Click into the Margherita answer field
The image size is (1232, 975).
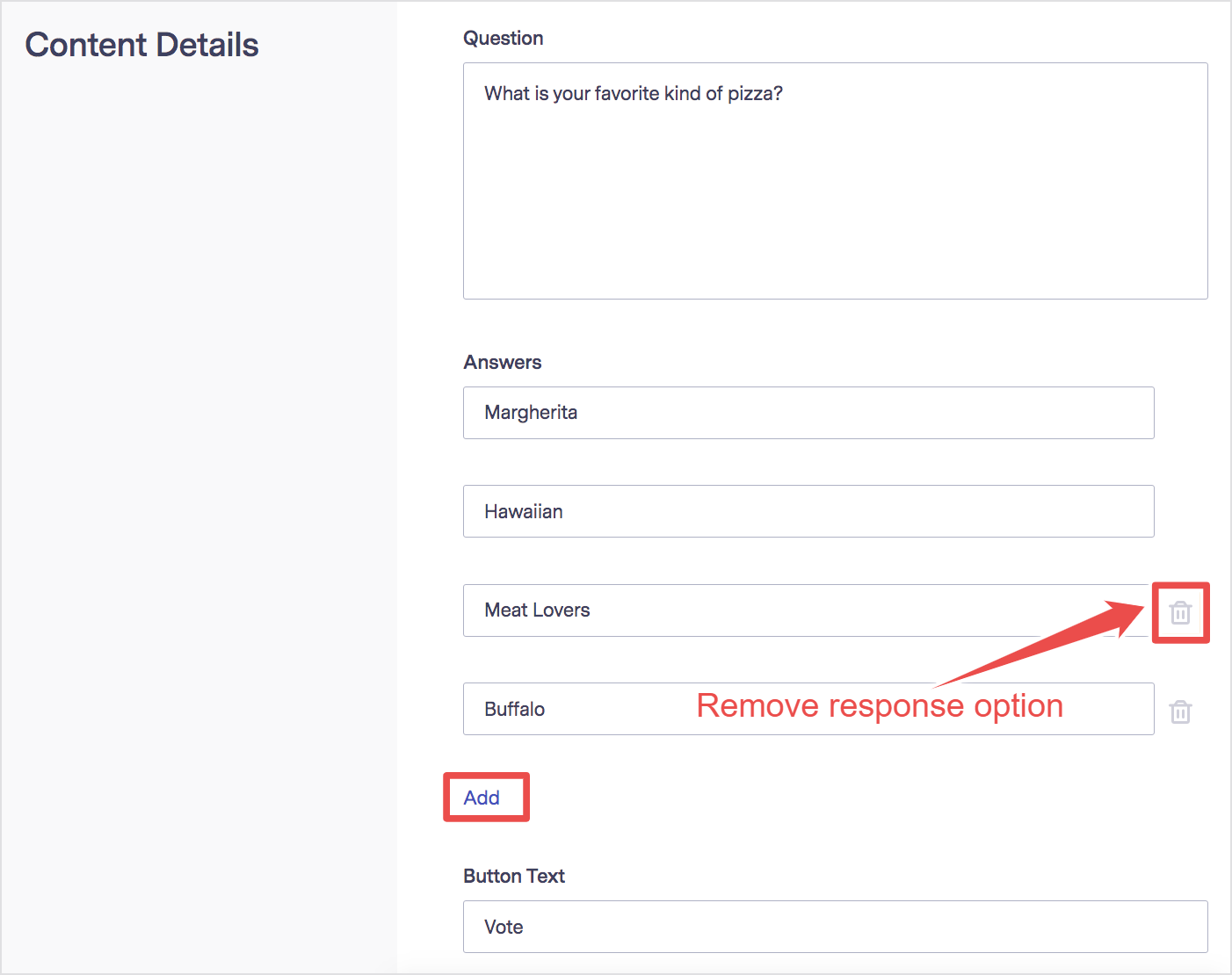click(x=808, y=413)
